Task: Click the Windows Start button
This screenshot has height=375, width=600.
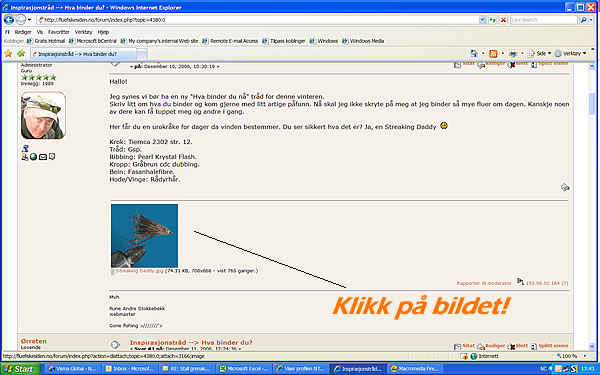Action: pos(20,369)
